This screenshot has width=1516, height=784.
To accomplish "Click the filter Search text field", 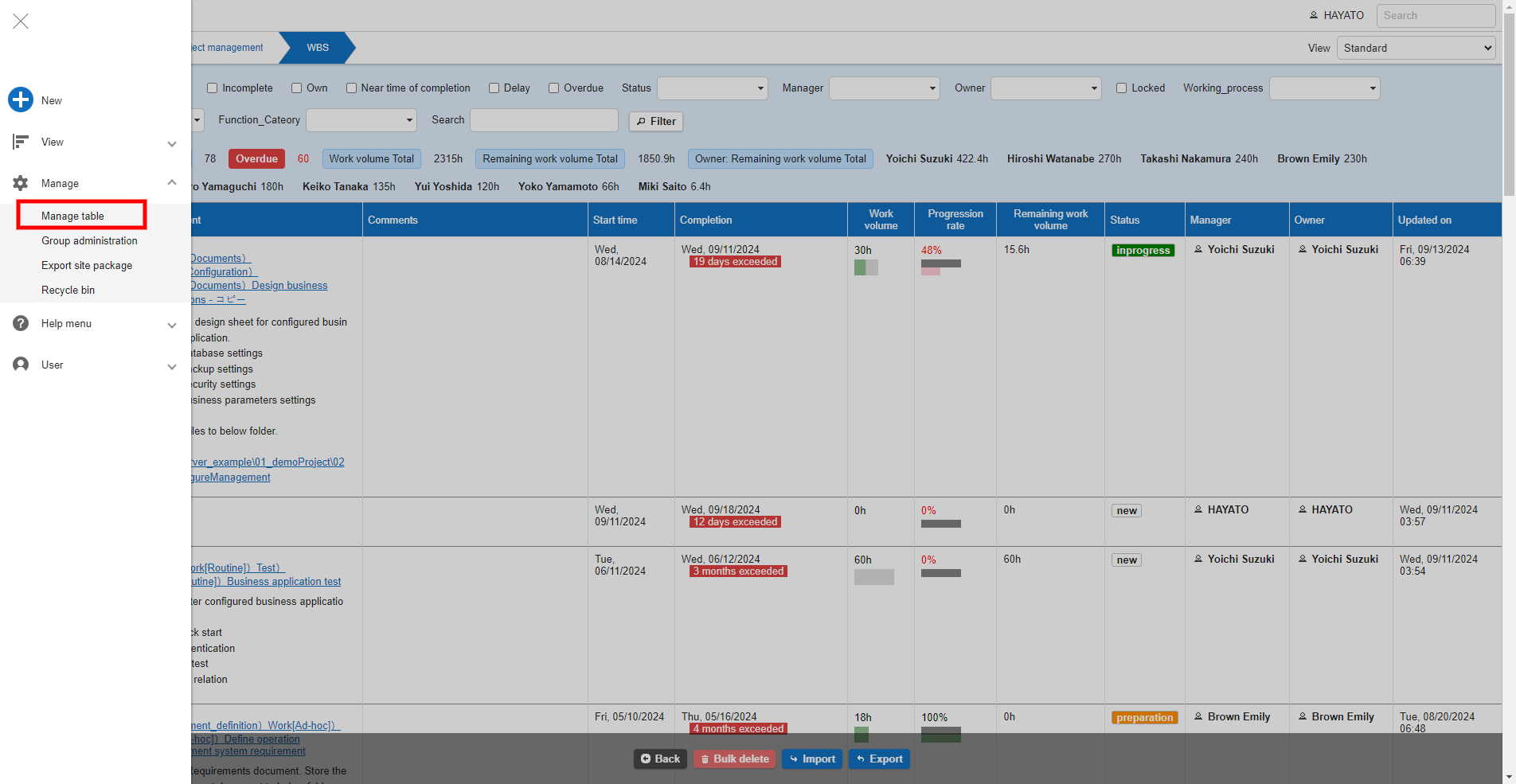I will point(544,120).
